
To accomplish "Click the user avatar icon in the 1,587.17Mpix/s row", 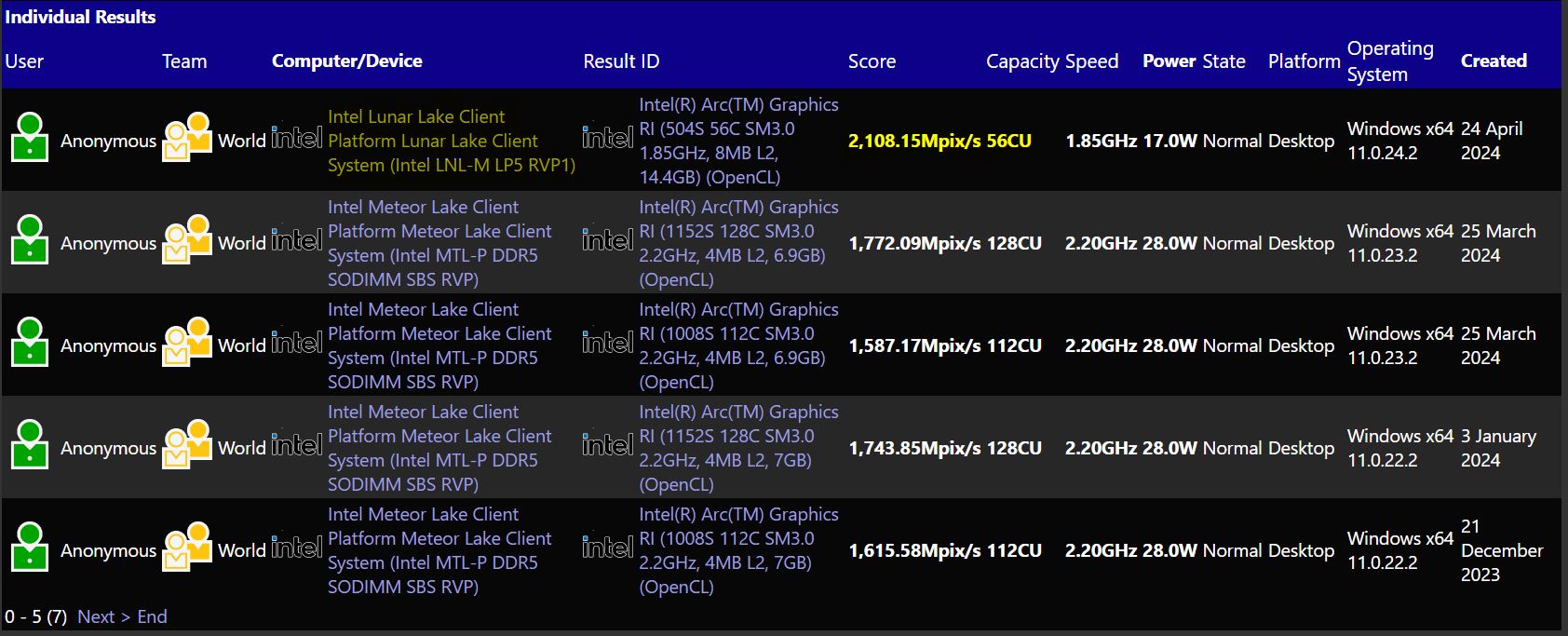I will 30,343.
